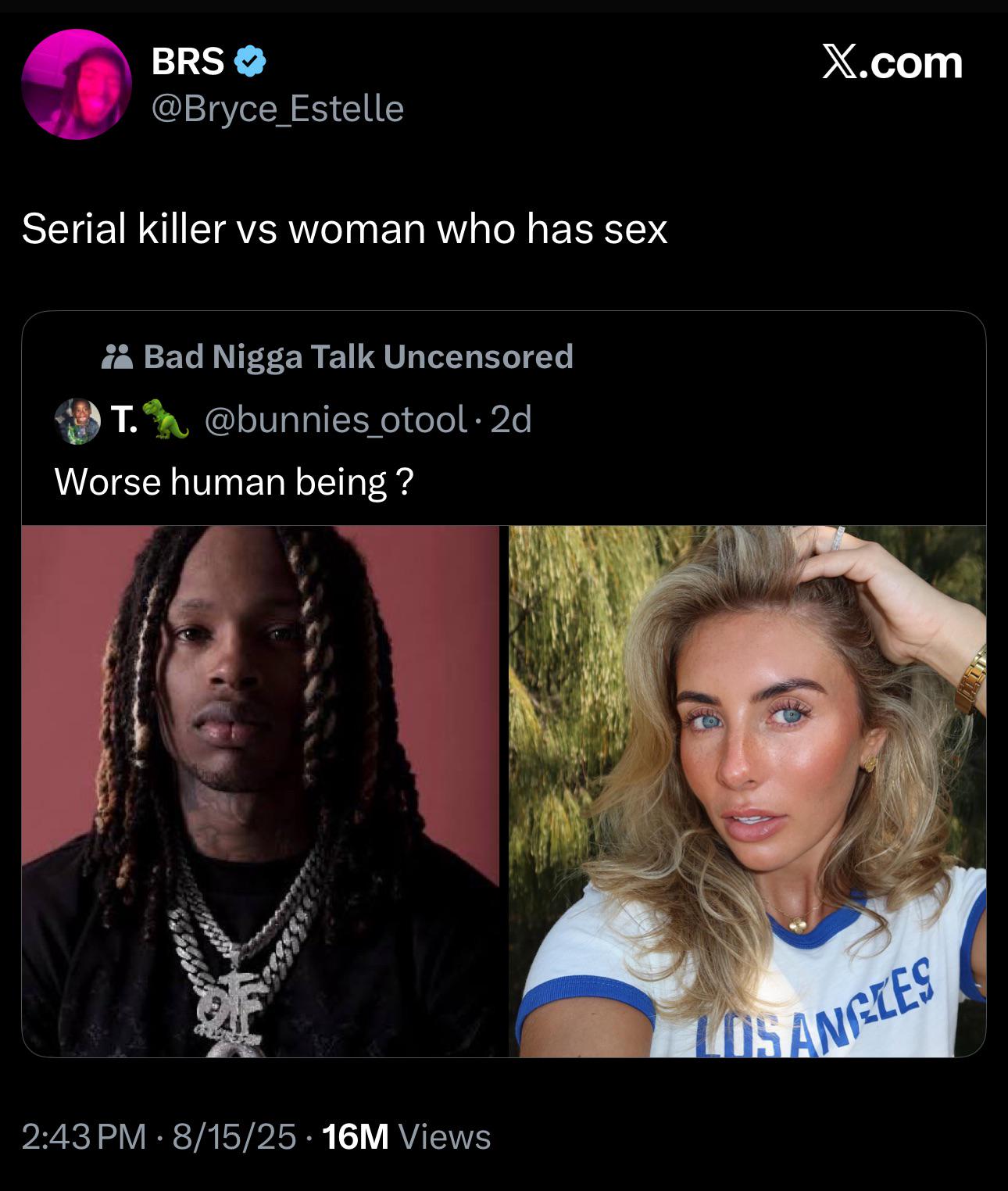This screenshot has width=1008, height=1191.
Task: Click the main tweet text
Action: 345,229
